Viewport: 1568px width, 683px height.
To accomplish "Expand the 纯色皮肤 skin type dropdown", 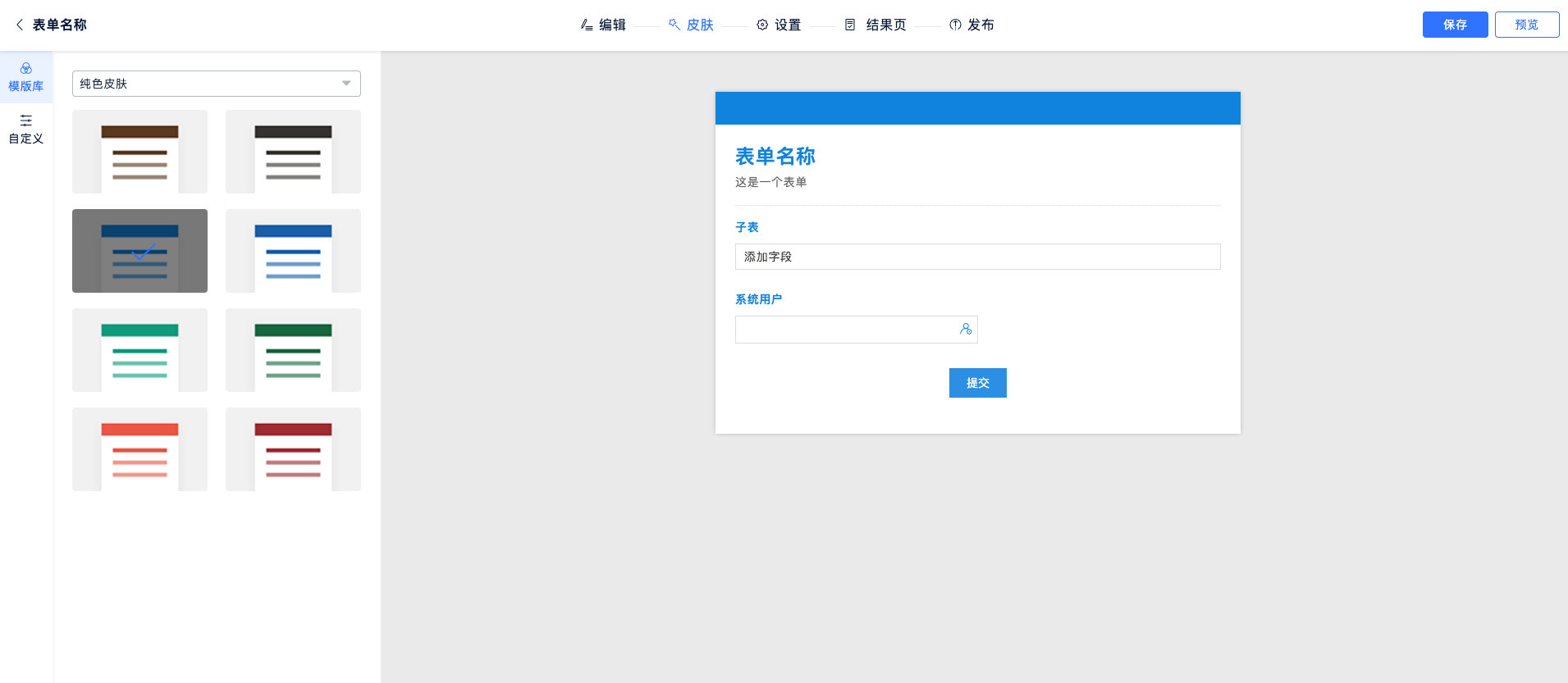I will point(217,84).
